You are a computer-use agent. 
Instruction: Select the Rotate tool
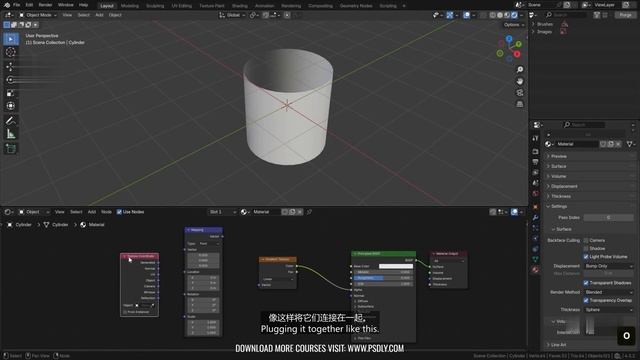tap(11, 80)
